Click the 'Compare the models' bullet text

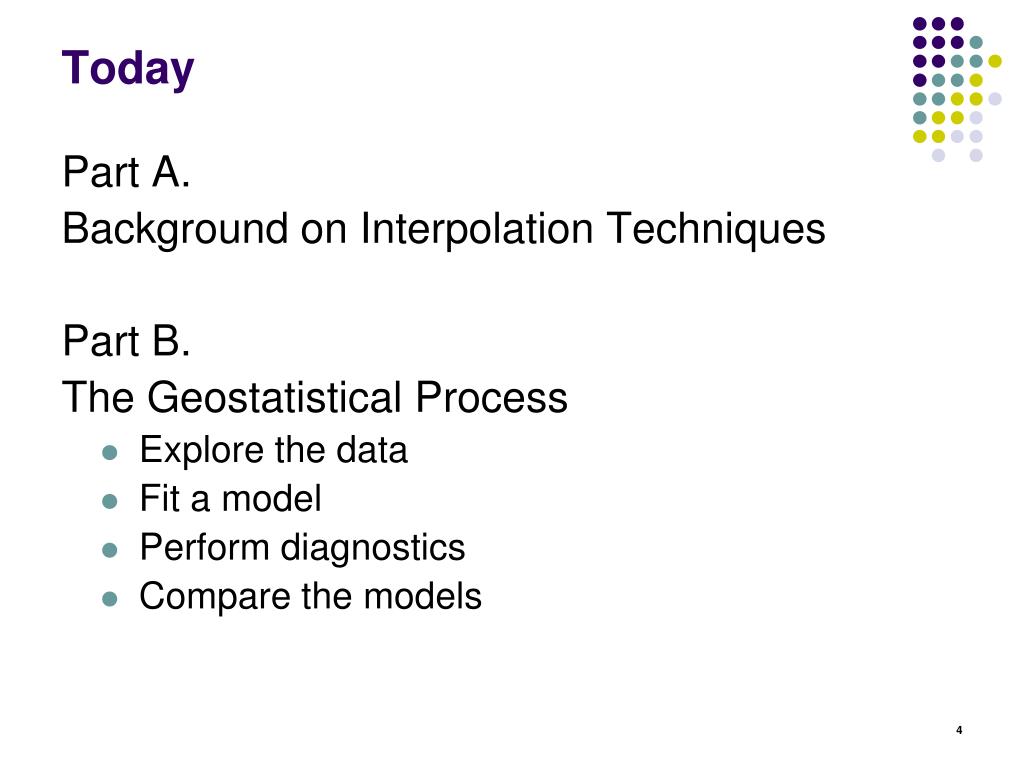click(311, 596)
